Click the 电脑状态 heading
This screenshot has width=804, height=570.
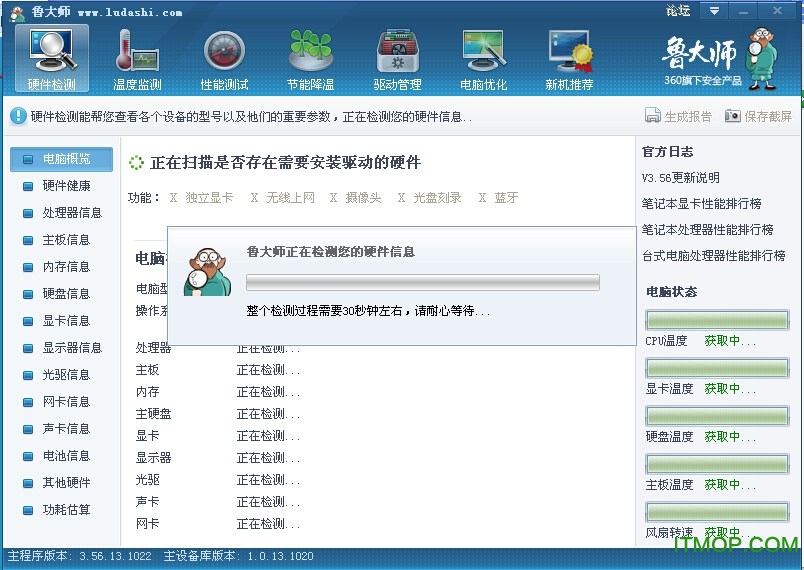[671, 292]
